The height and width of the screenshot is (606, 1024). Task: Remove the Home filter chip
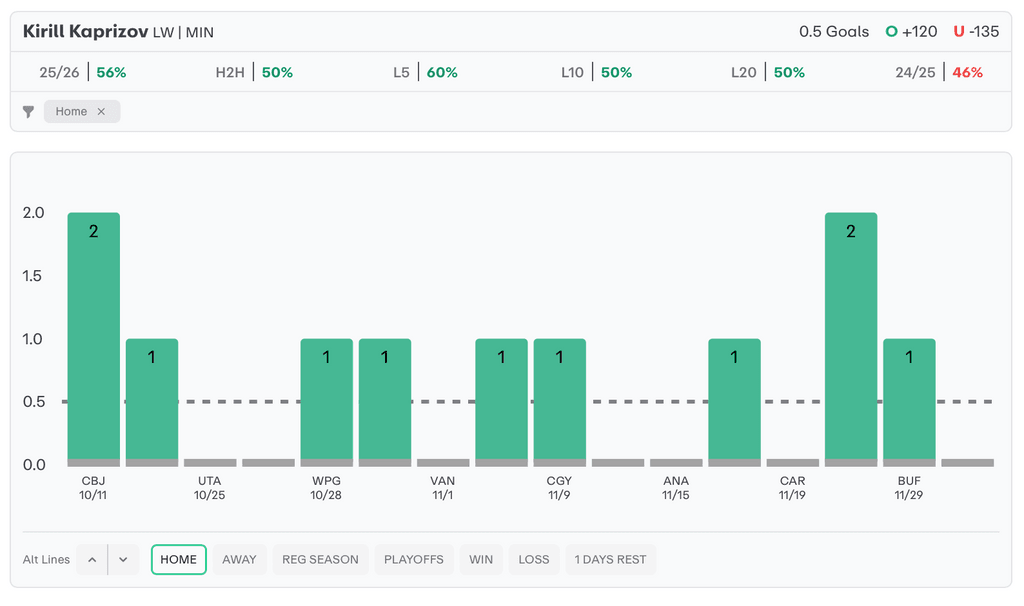pyautogui.click(x=101, y=112)
